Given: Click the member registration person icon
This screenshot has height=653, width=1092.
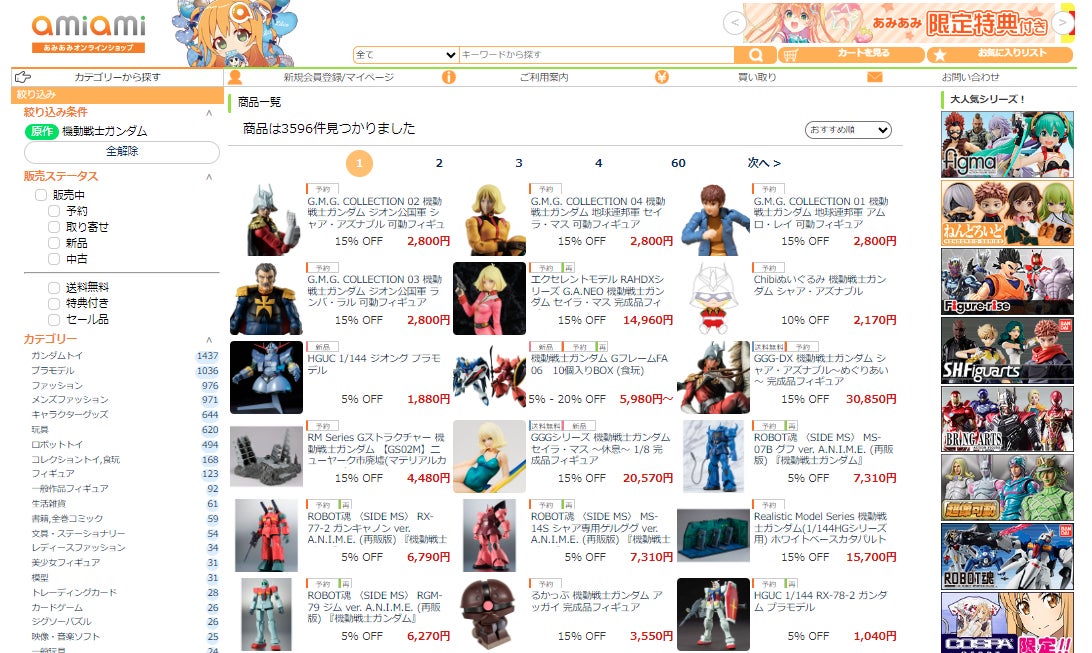Looking at the screenshot, I should coord(235,77).
